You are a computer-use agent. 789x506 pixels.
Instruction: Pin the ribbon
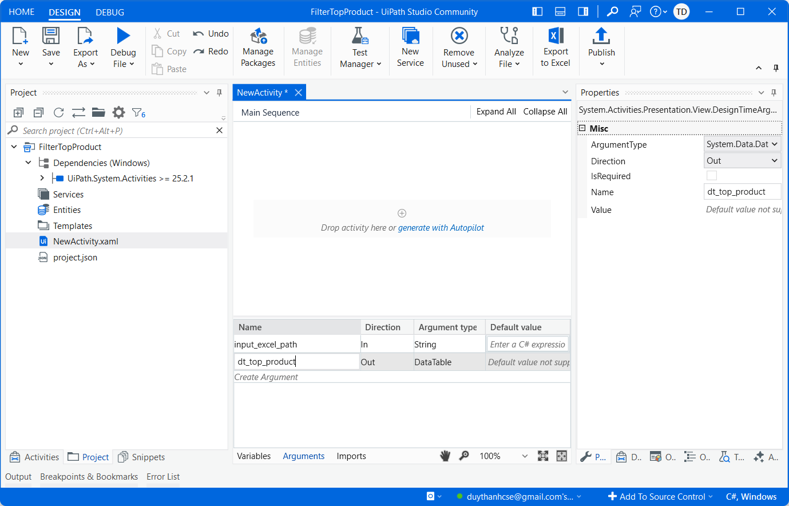point(775,68)
